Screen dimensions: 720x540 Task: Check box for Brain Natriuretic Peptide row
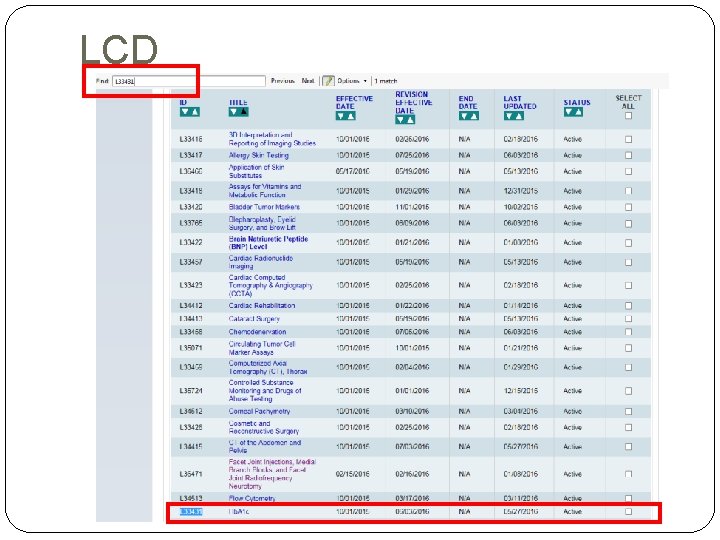coord(628,242)
